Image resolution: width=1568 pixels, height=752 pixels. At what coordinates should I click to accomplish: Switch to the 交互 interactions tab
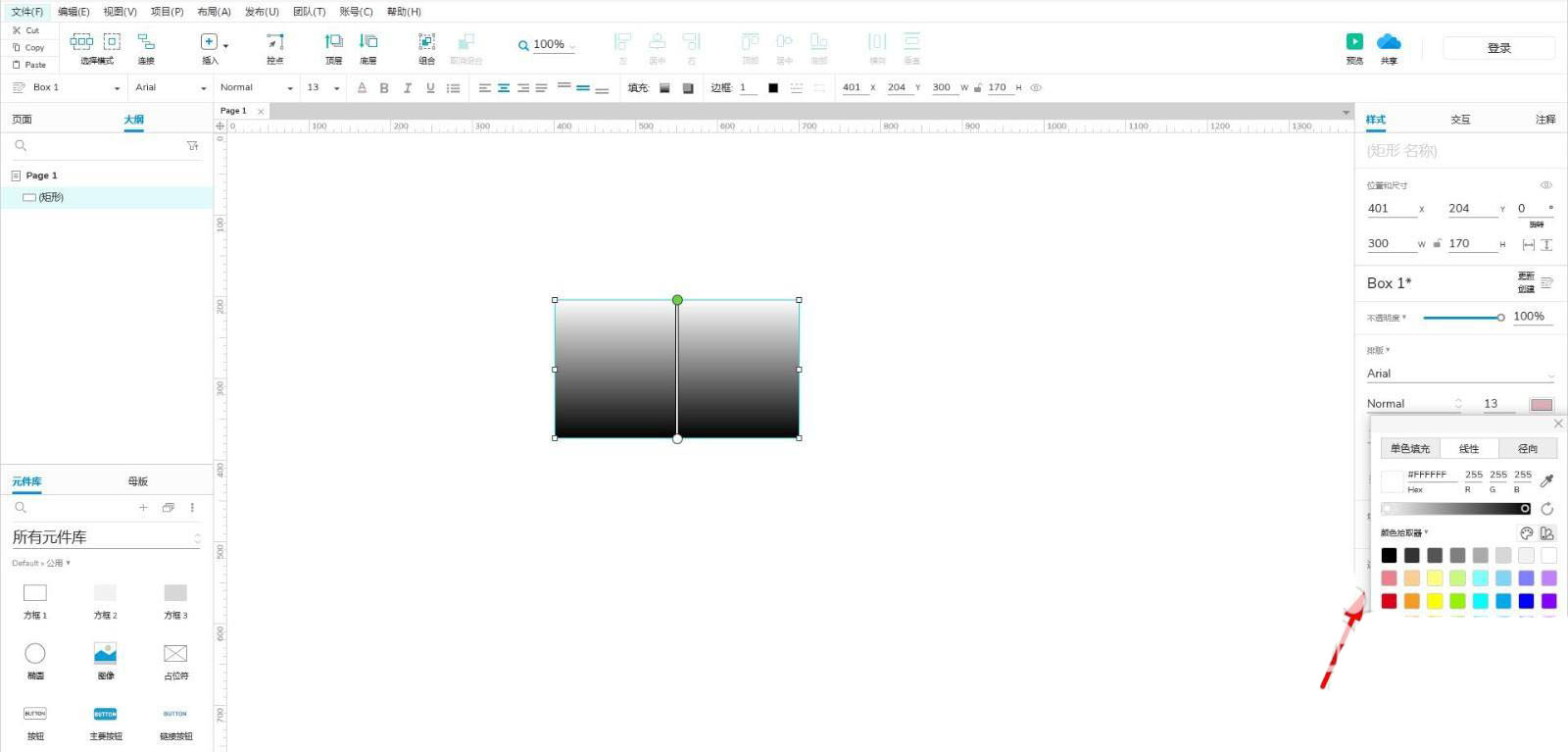(x=1460, y=120)
